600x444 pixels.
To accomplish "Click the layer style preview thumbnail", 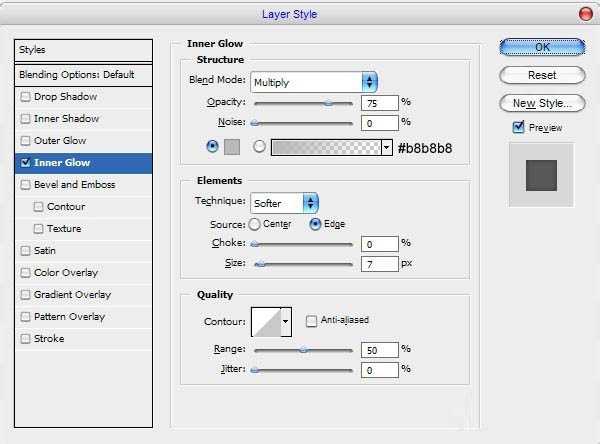I will [540, 176].
